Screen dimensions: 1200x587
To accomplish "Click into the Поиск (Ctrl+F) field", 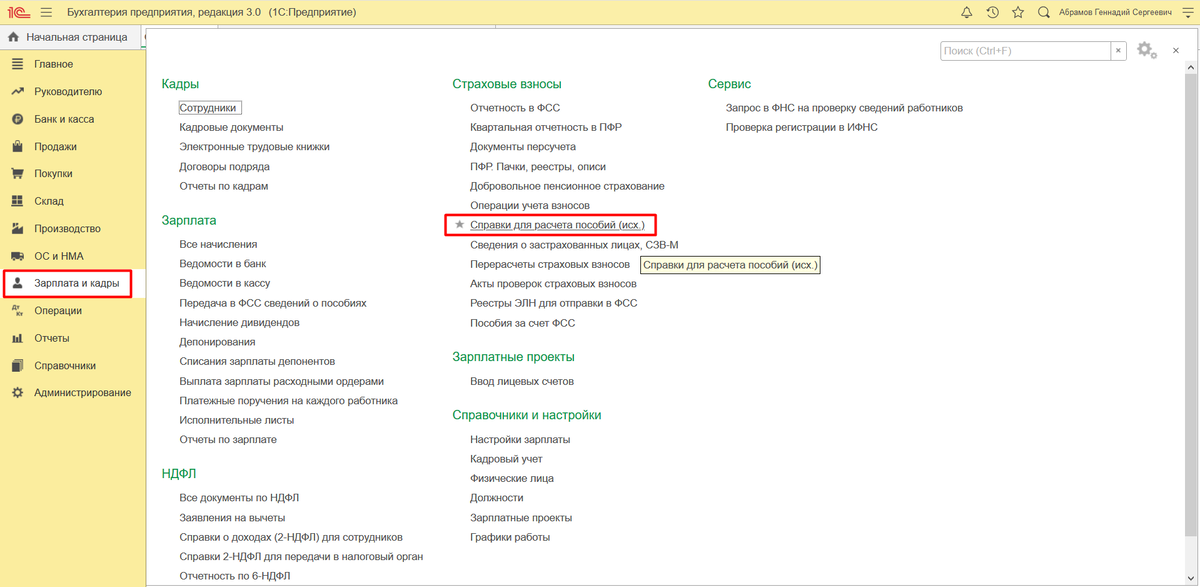I will (x=1026, y=51).
